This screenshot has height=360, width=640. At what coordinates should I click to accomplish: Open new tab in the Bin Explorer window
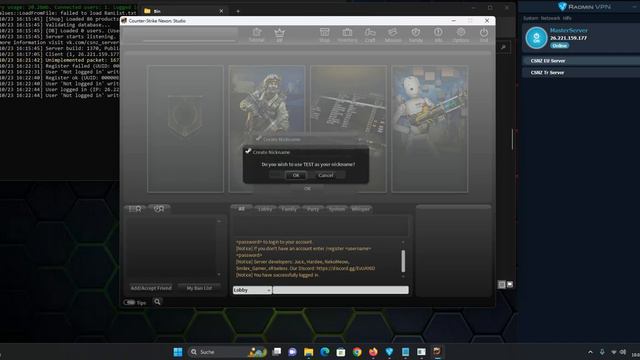[238, 11]
